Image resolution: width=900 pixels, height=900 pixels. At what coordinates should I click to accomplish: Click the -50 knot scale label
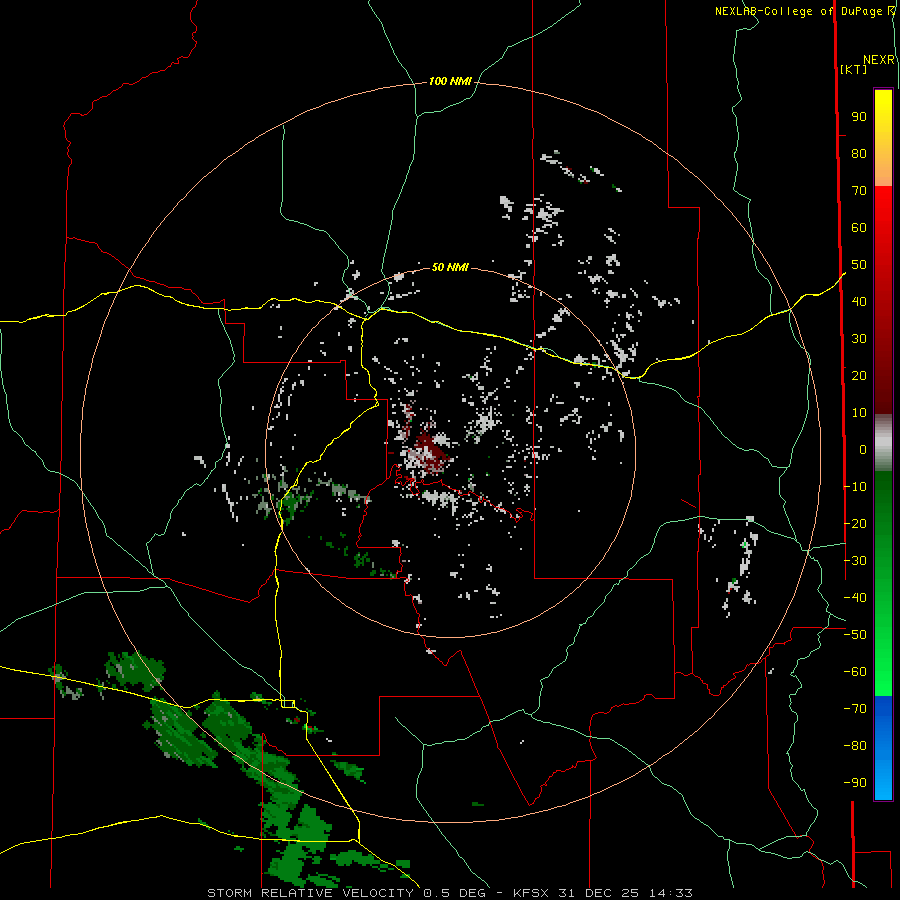point(855,635)
